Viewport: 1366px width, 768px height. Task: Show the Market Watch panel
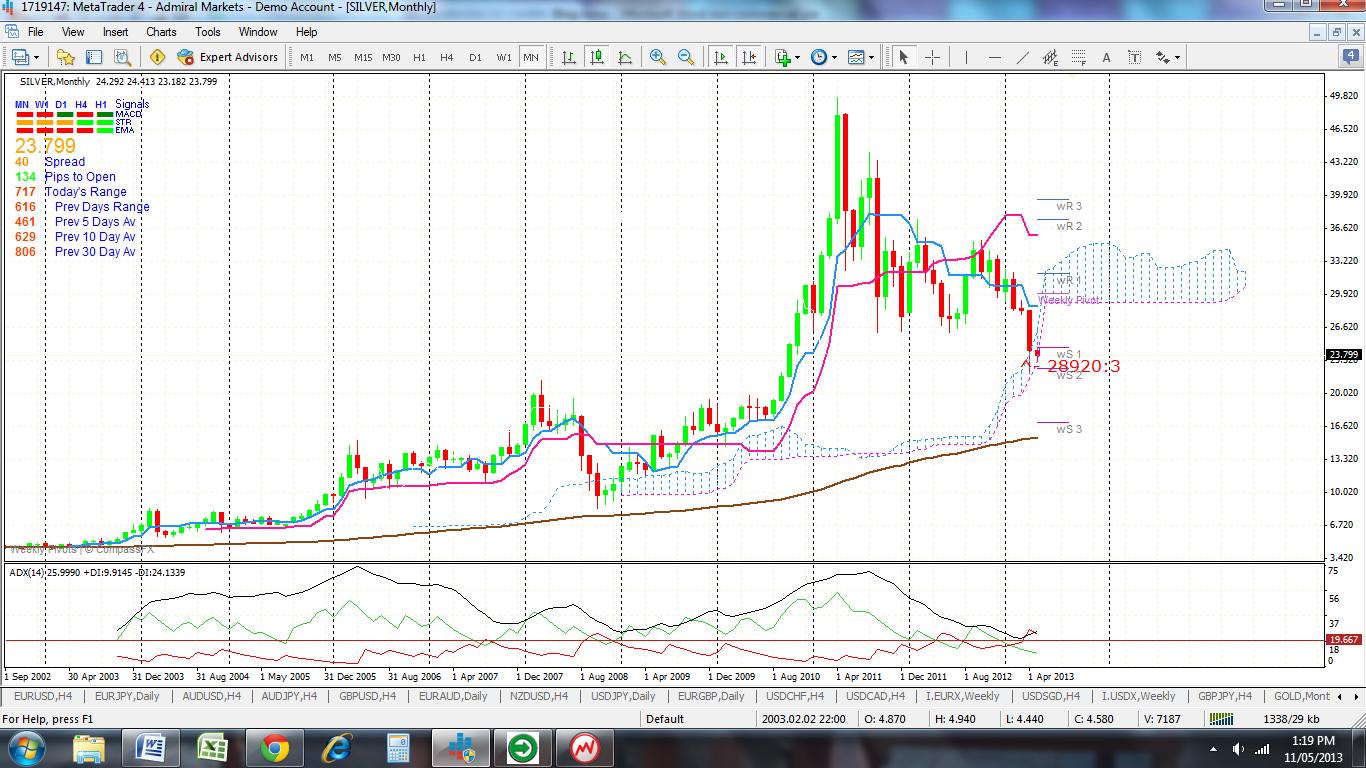click(x=67, y=57)
